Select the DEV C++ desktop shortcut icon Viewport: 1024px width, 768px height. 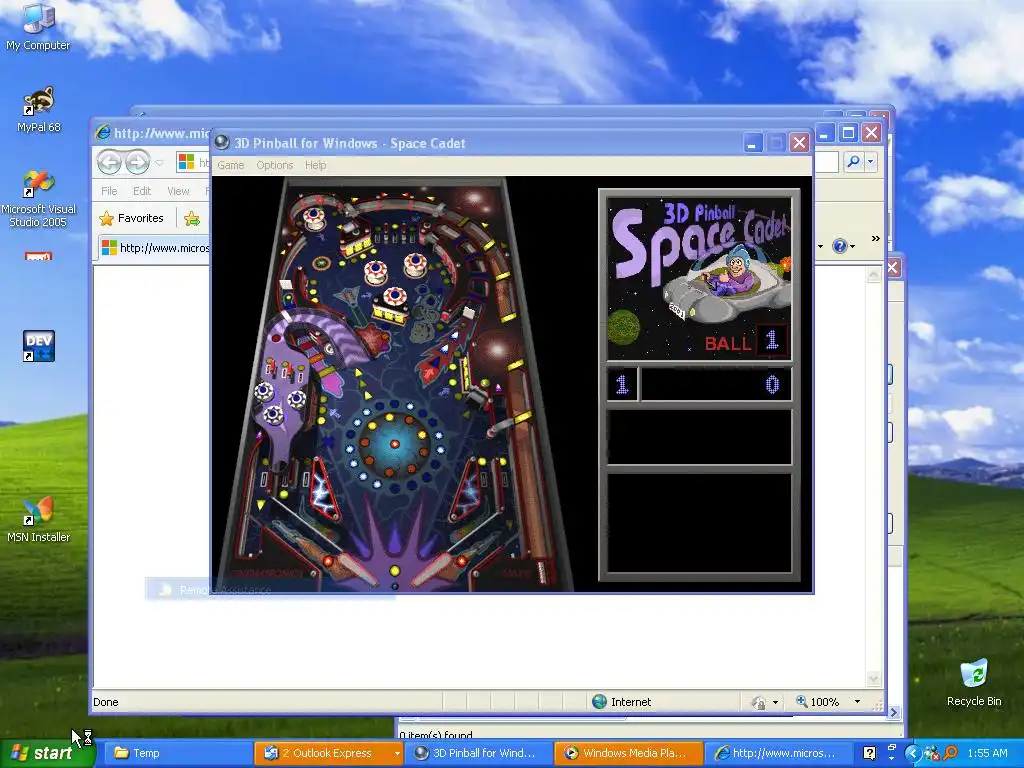pos(39,346)
